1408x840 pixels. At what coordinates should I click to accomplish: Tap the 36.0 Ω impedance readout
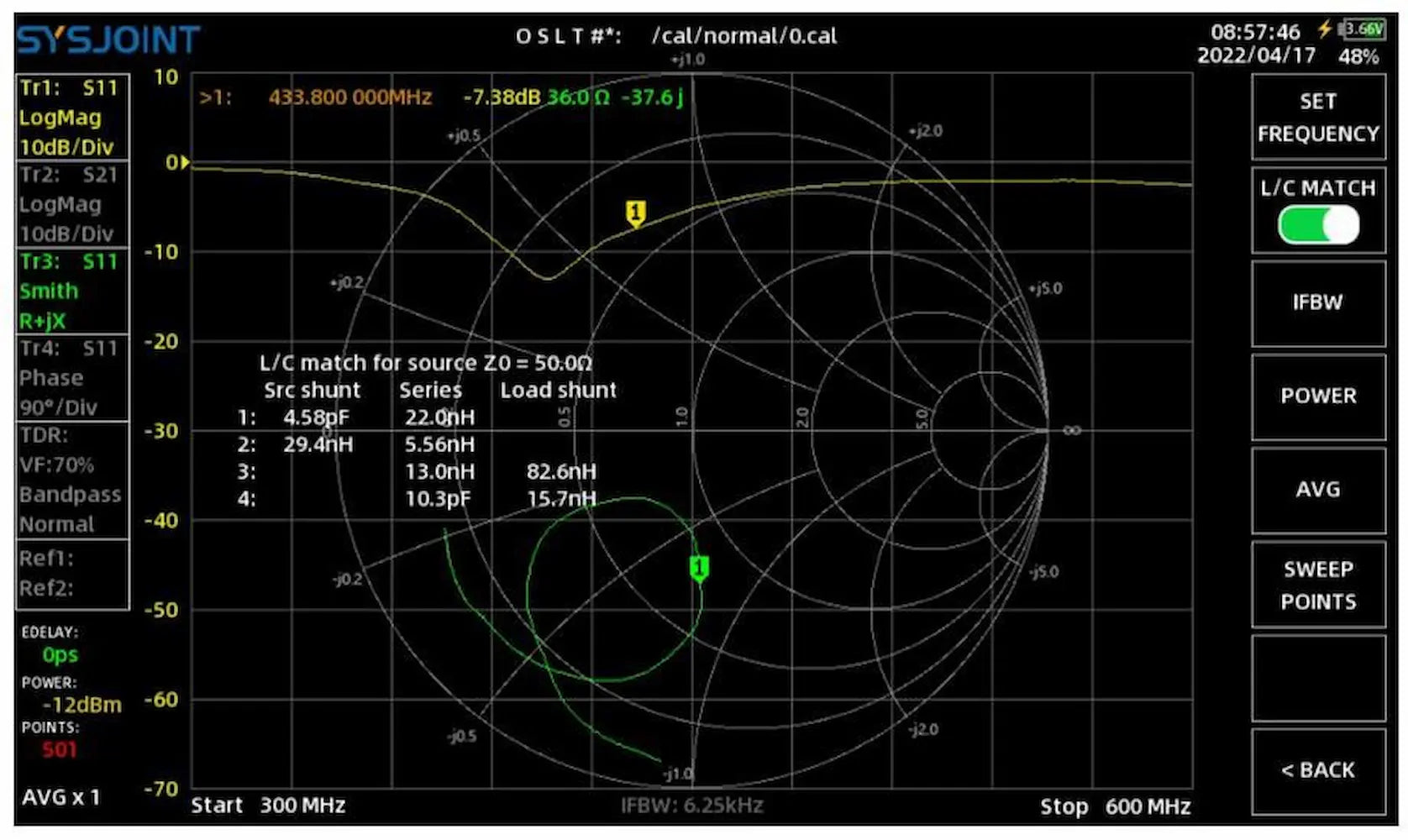coord(578,97)
